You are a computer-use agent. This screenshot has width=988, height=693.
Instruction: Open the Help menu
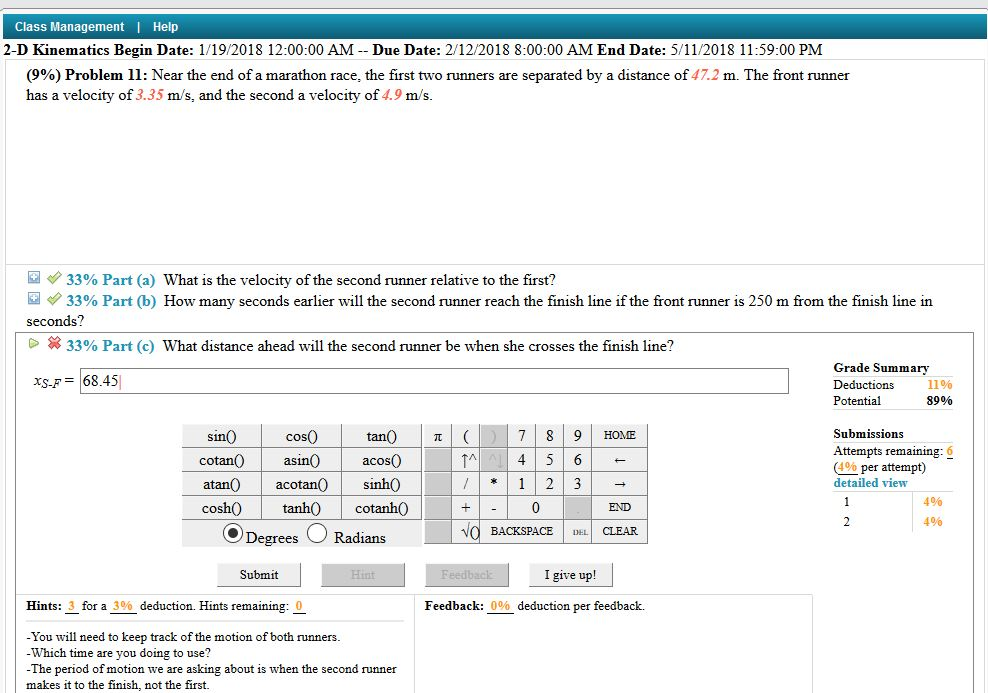[x=165, y=26]
